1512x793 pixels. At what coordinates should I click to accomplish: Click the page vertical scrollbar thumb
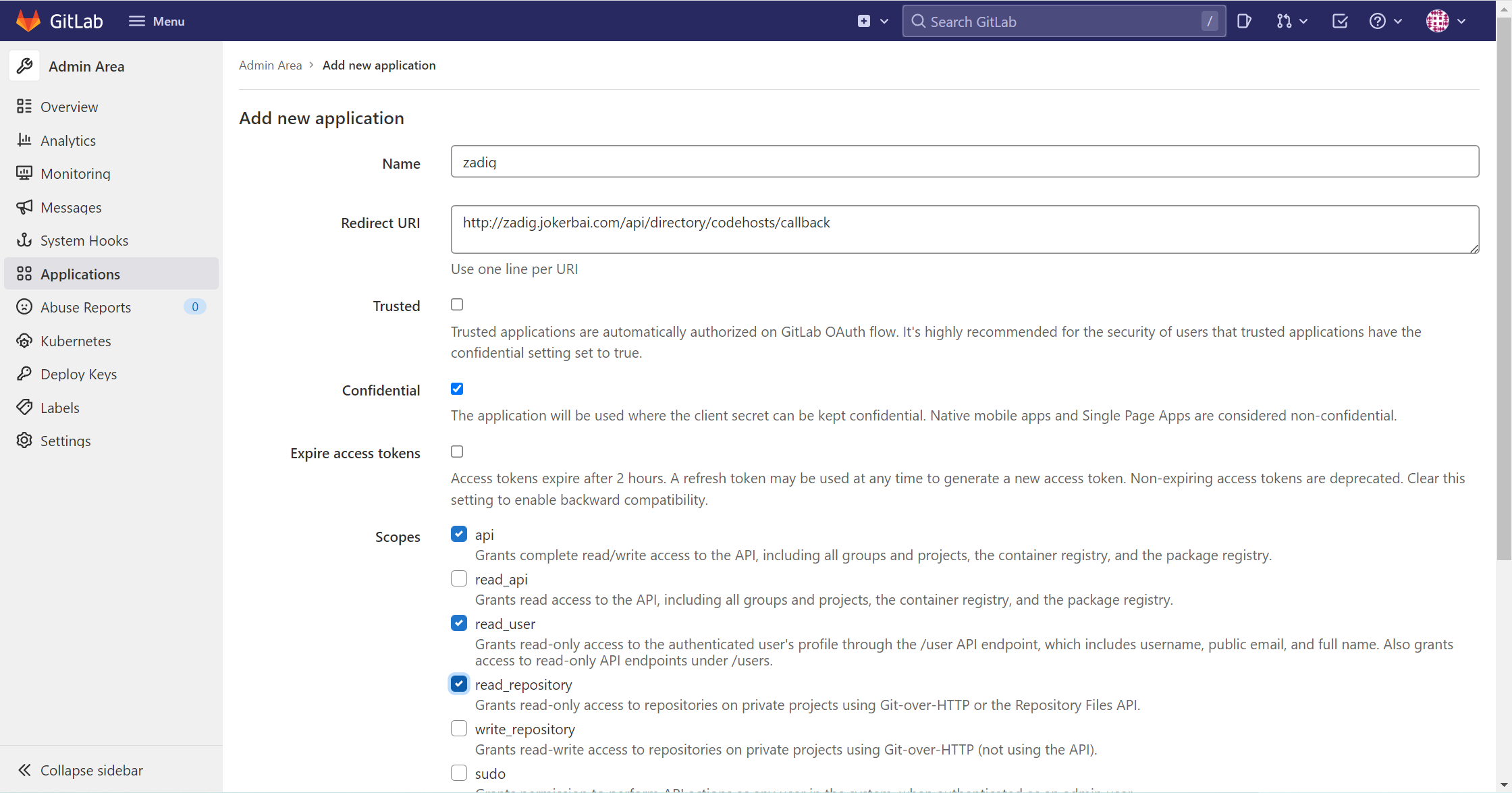point(1504,289)
